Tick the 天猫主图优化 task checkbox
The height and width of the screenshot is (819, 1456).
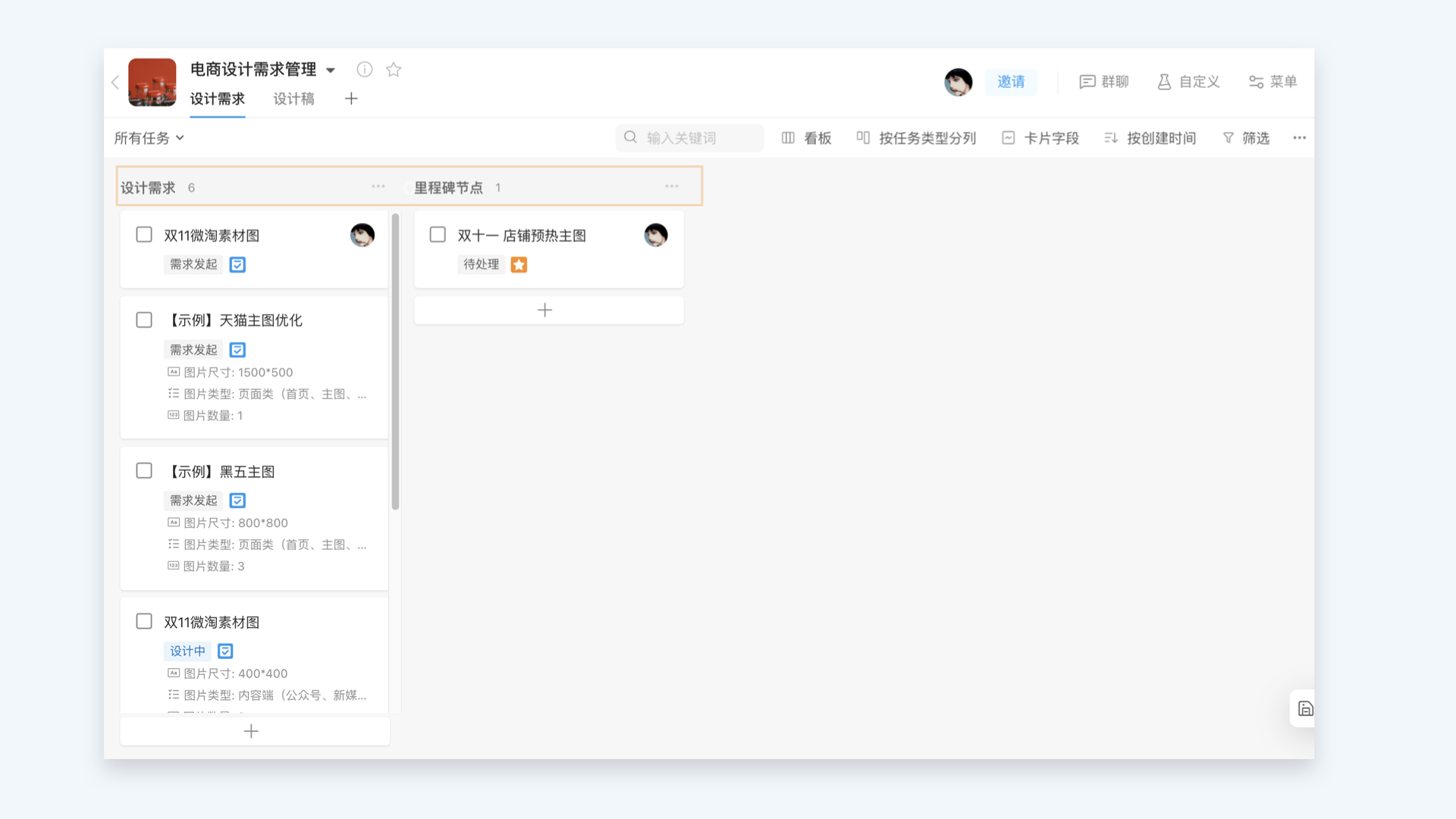coord(144,320)
